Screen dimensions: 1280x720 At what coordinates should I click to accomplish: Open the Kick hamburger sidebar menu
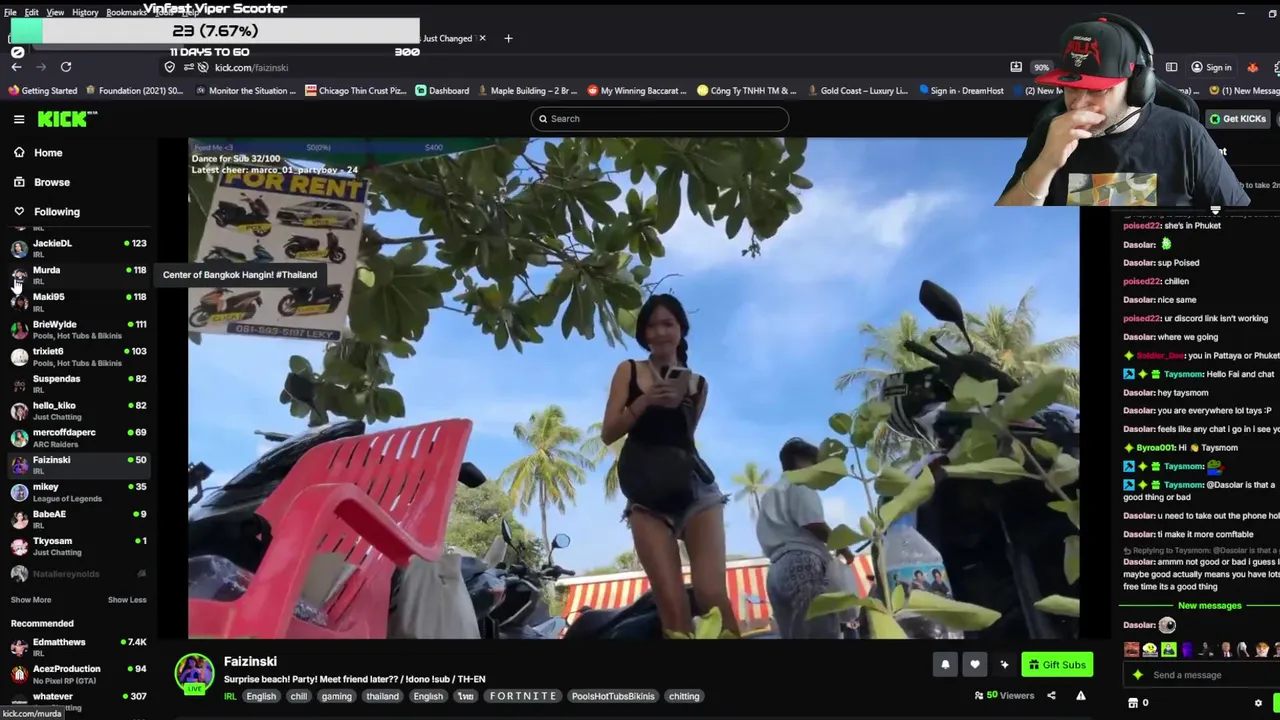tap(19, 119)
